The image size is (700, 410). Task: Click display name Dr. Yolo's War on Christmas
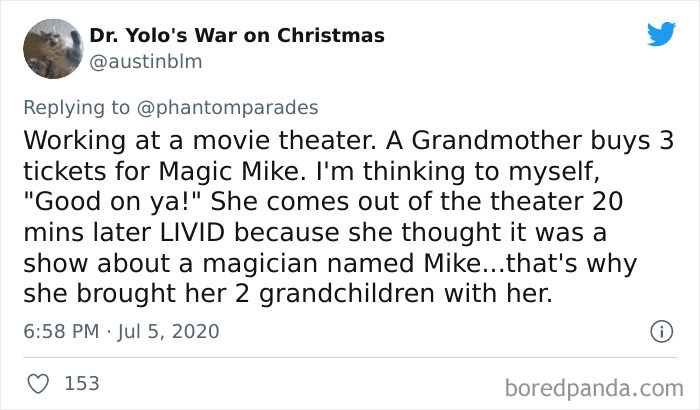pos(236,36)
